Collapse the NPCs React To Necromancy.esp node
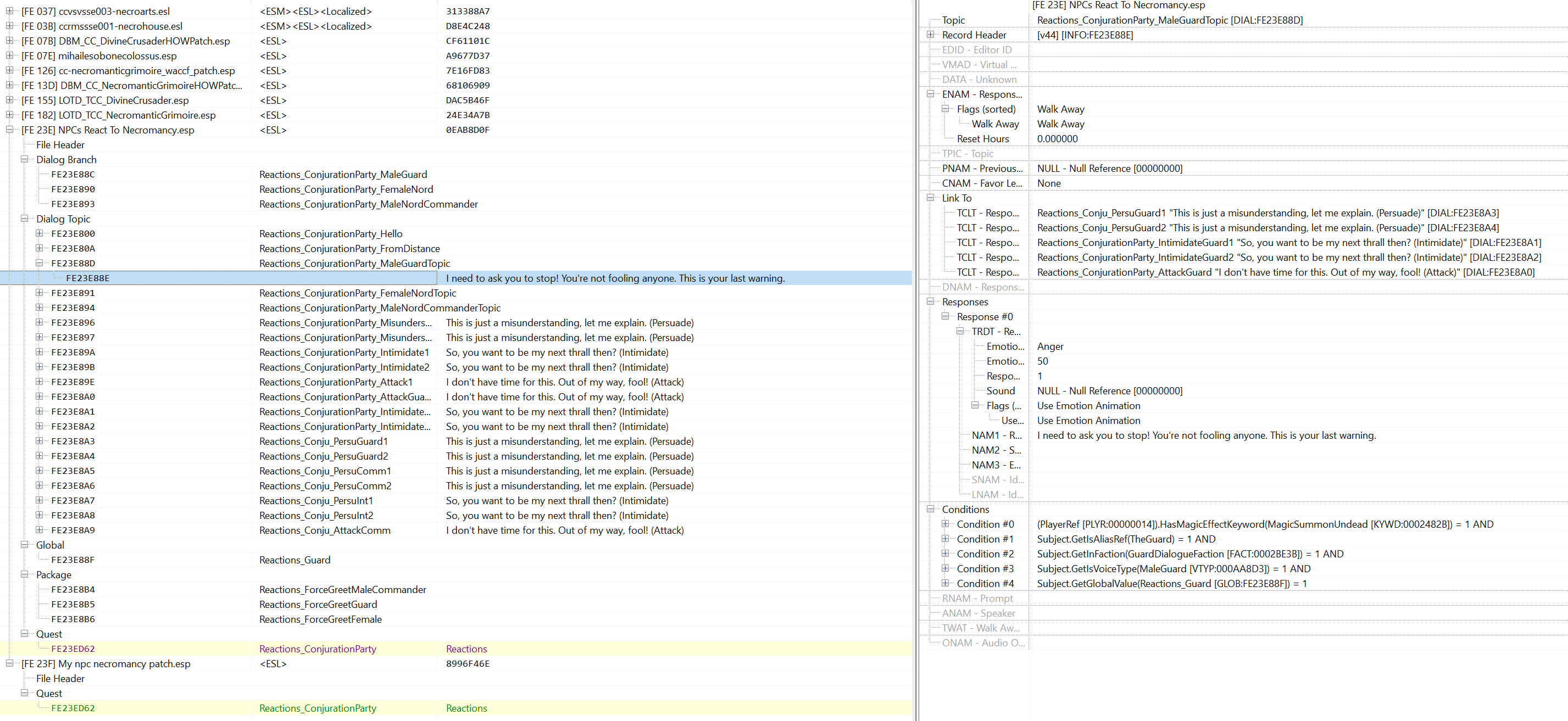 pyautogui.click(x=9, y=130)
